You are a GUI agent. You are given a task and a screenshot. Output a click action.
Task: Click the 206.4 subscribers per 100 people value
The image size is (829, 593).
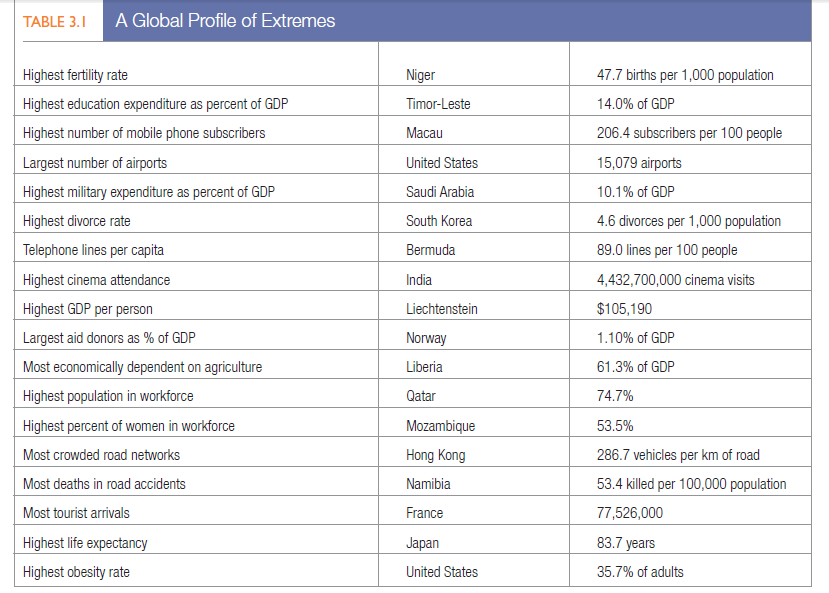coord(689,133)
